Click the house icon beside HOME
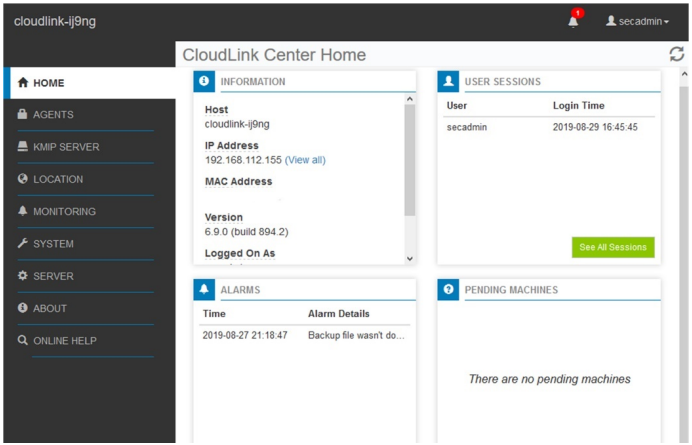 [x=23, y=83]
